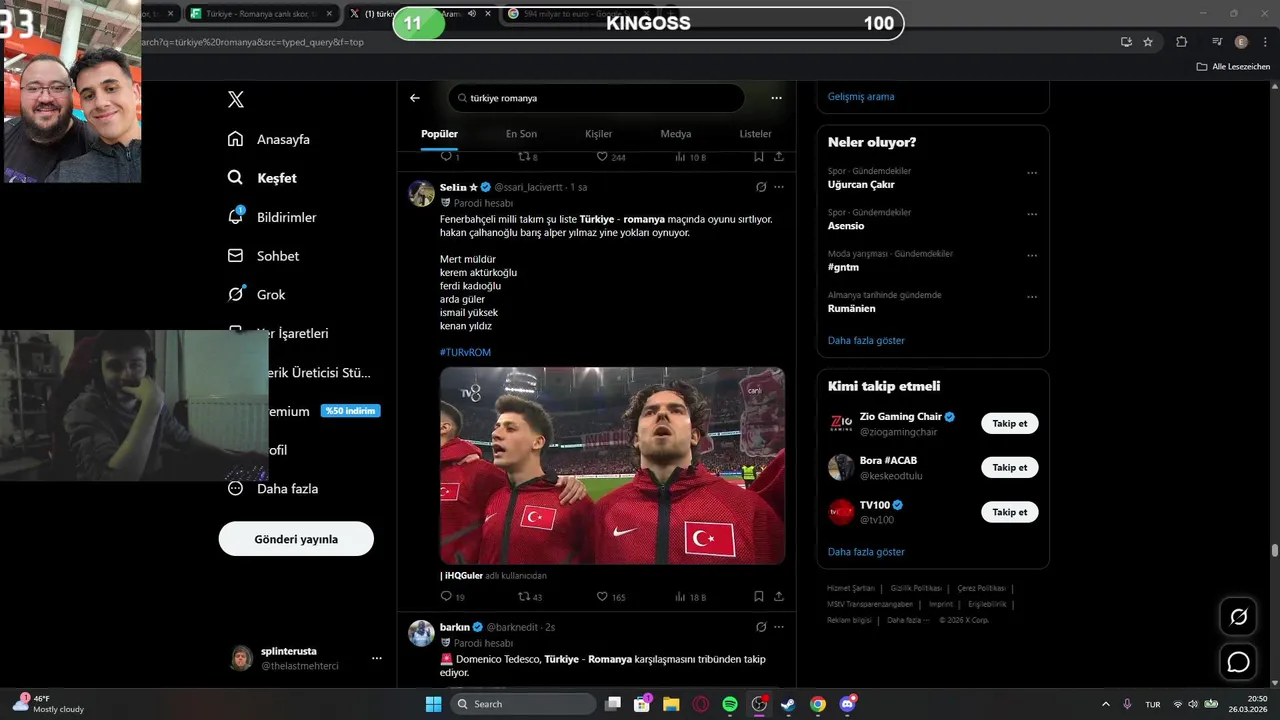The image size is (1280, 720).
Task: Open options for Uğurcan Çakır trend
Action: coord(1032,173)
